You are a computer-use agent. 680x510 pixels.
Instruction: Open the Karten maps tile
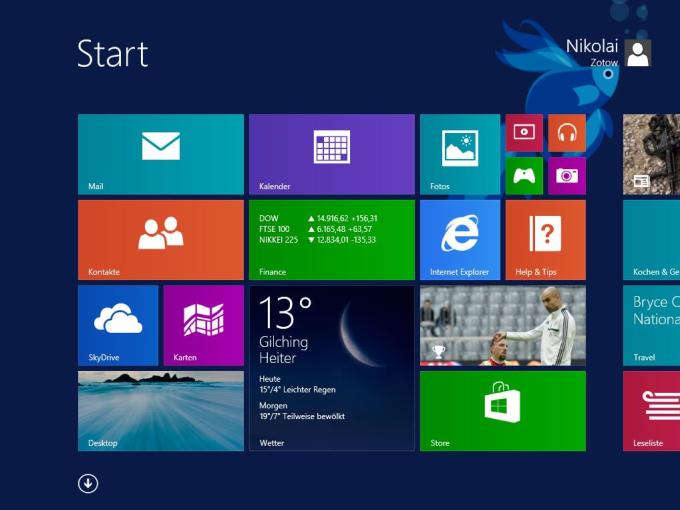point(203,326)
